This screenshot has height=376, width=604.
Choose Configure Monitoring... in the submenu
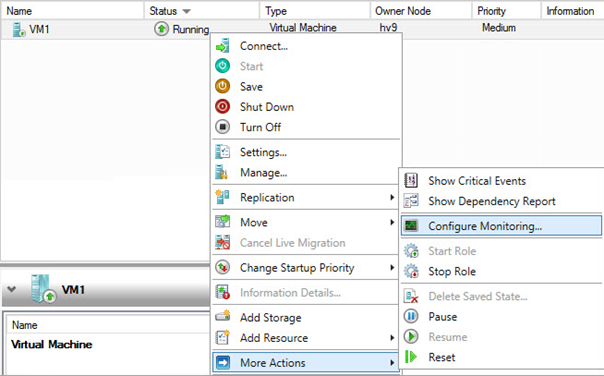pos(485,226)
